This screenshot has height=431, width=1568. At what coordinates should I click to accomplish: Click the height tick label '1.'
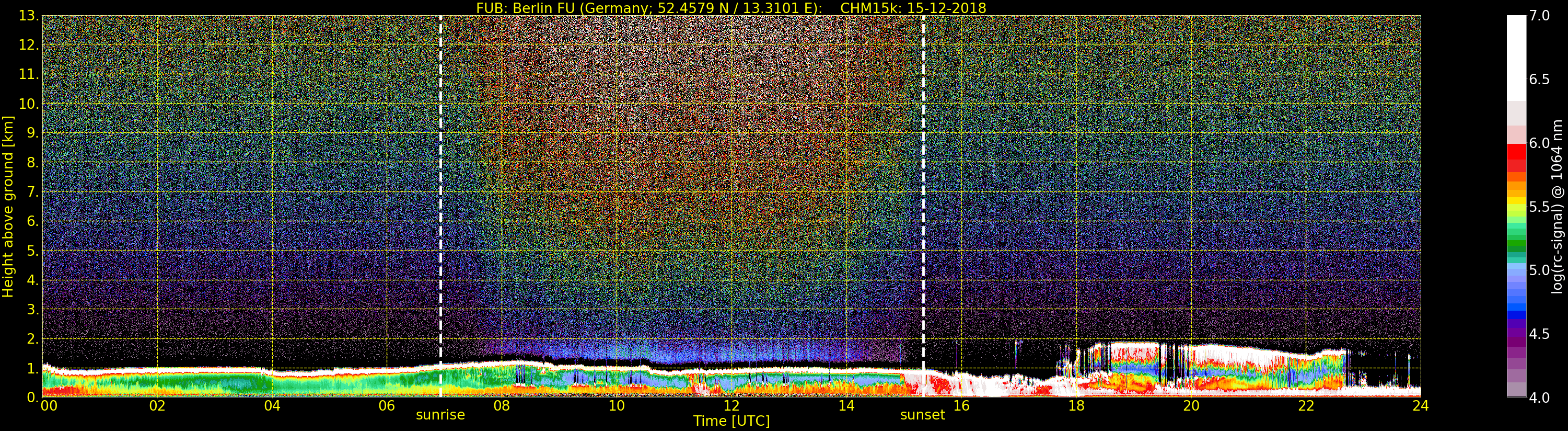(32, 368)
